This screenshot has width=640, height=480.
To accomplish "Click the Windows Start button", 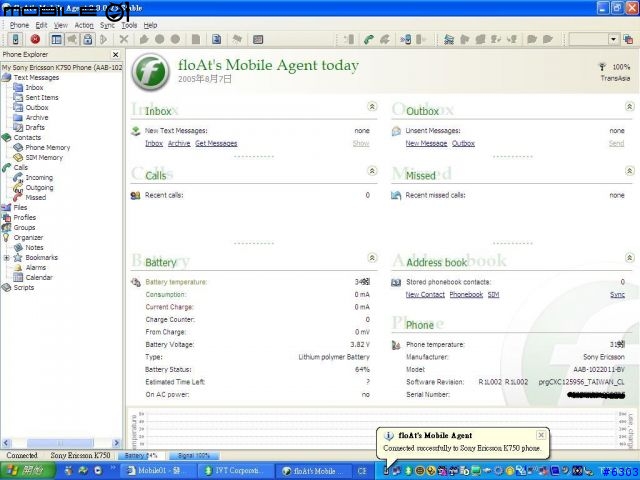I will 27,471.
